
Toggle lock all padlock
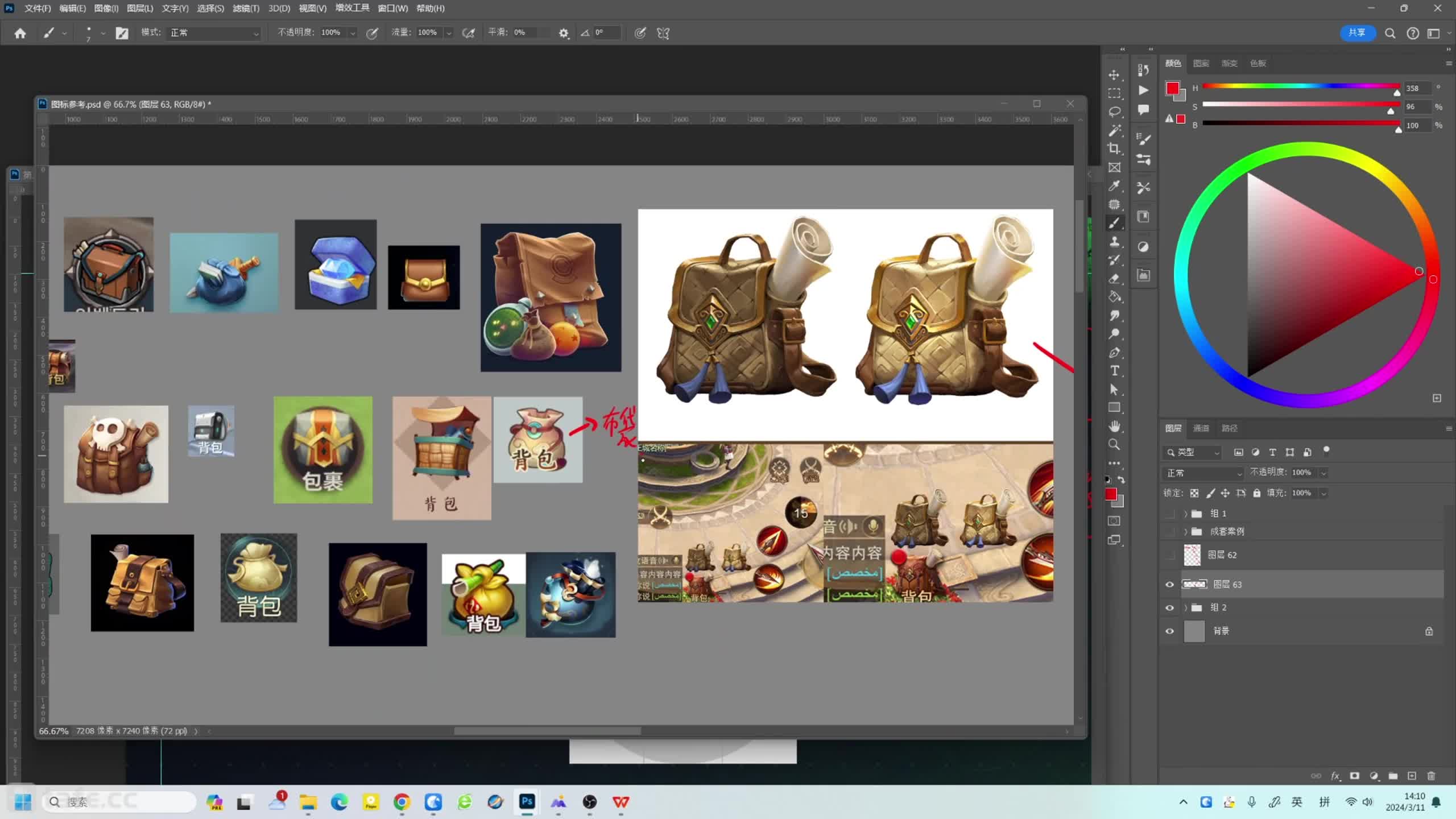1257,493
